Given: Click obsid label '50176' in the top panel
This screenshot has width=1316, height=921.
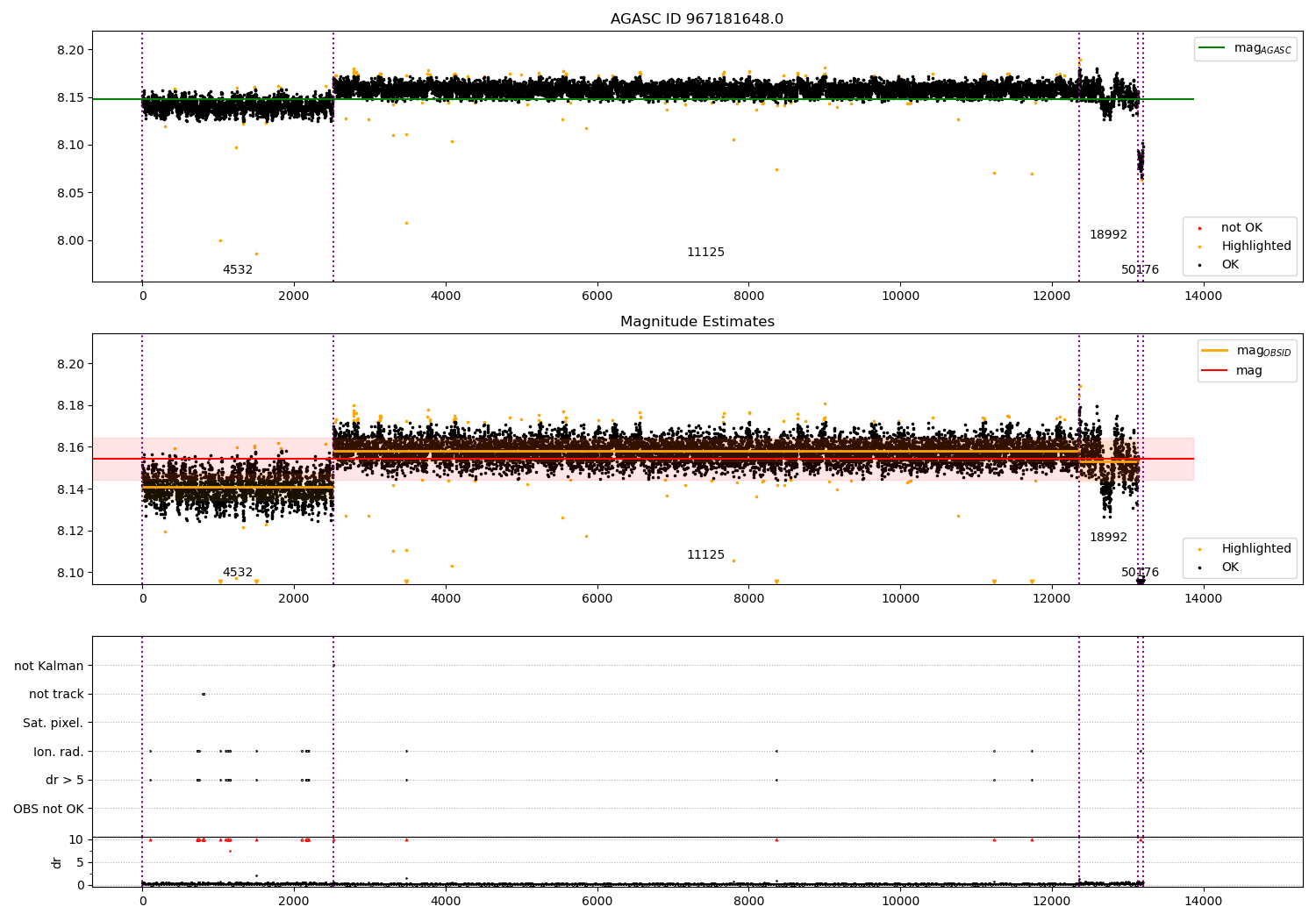Looking at the screenshot, I should pyautogui.click(x=1140, y=270).
